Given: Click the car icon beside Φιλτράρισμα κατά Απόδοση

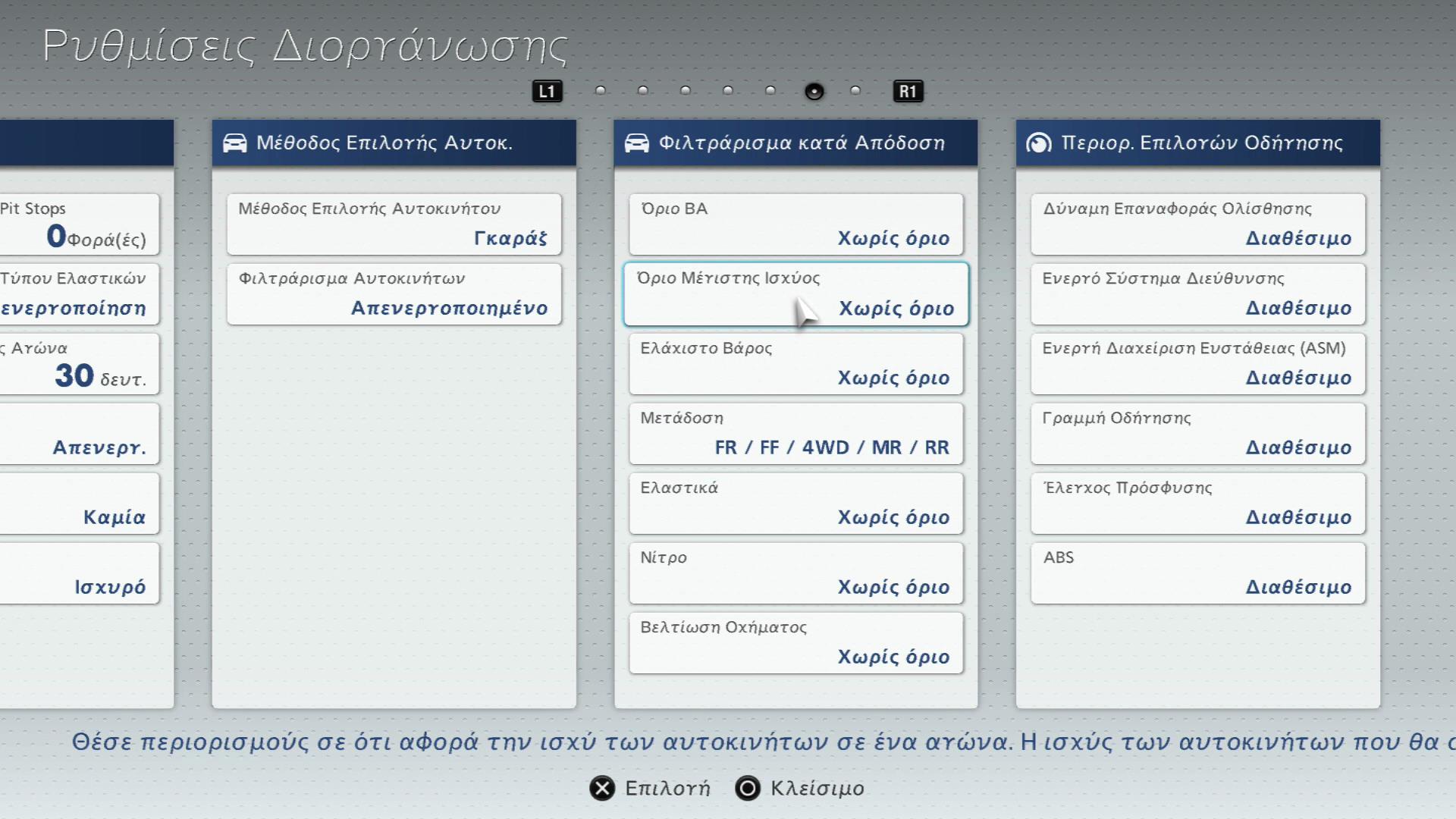Looking at the screenshot, I should click(637, 143).
